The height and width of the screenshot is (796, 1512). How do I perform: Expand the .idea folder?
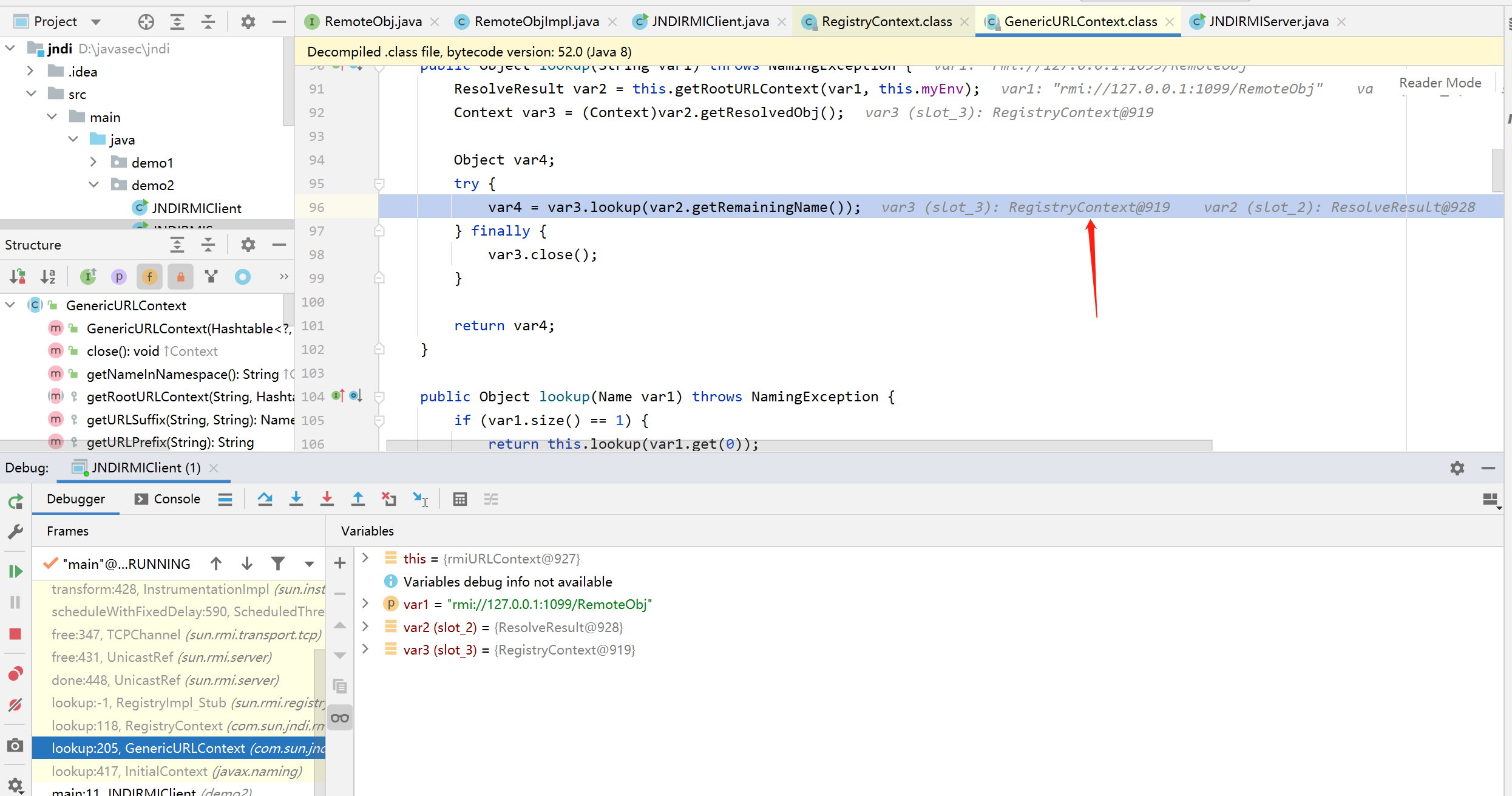pyautogui.click(x=30, y=71)
